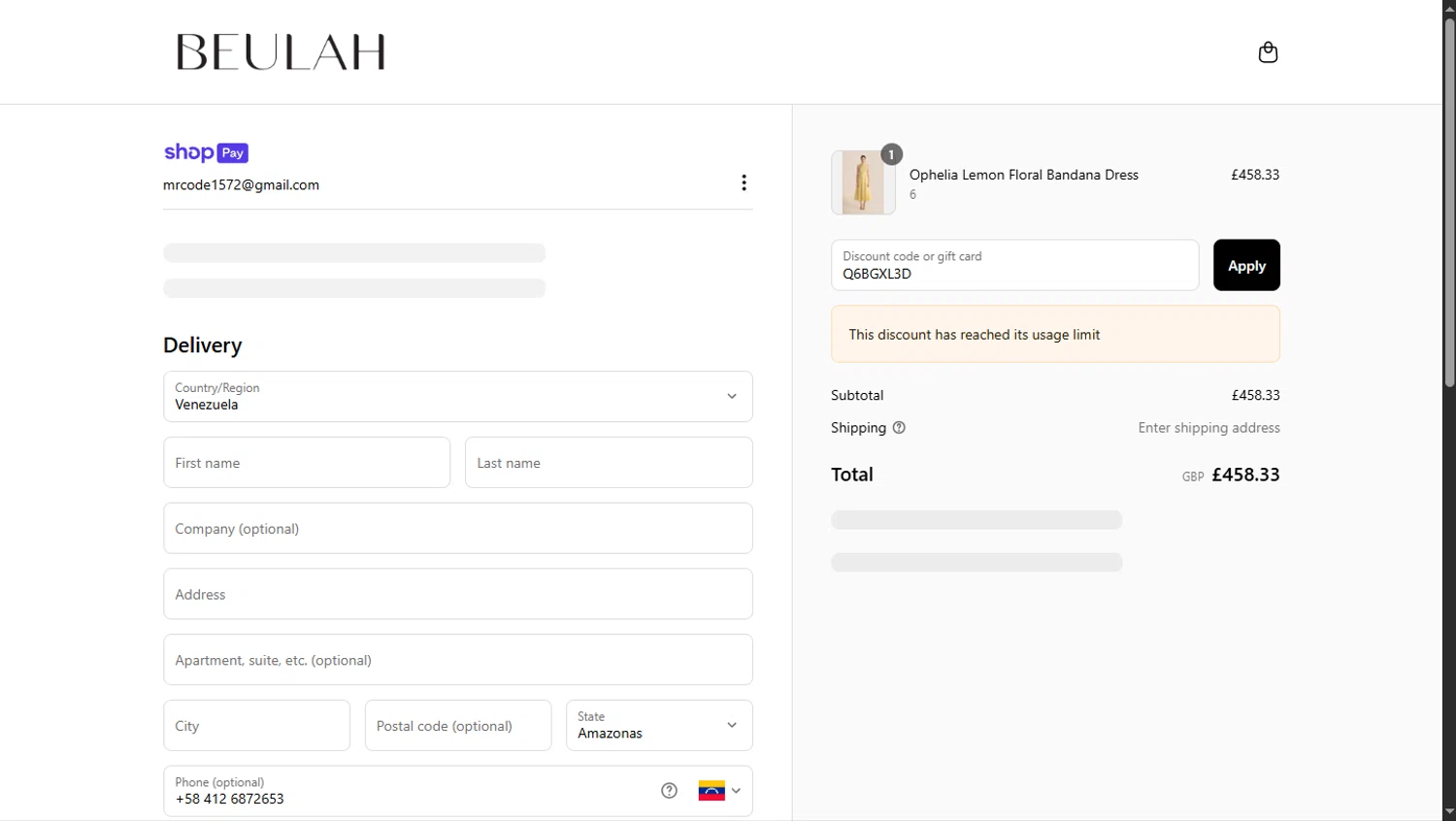The height and width of the screenshot is (821, 1456).
Task: Click the Address input field
Action: coord(458,594)
